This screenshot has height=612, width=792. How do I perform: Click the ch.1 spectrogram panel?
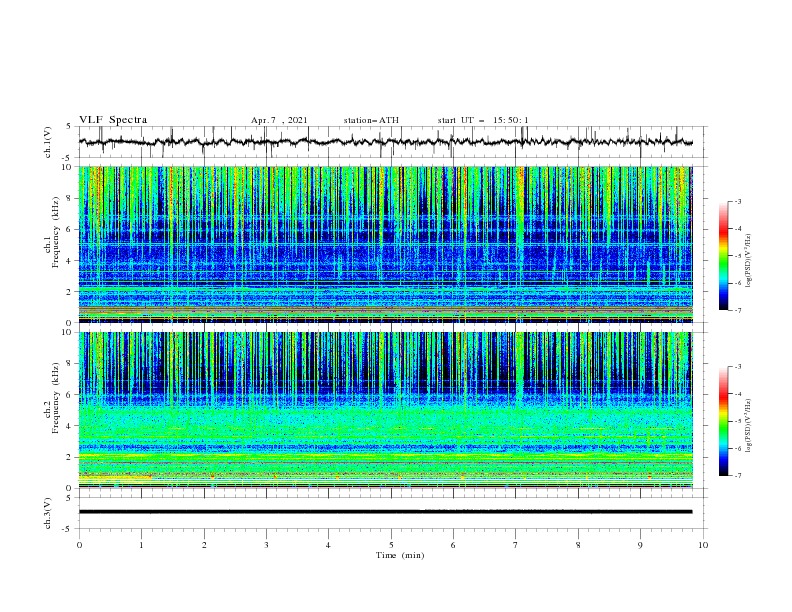[386, 244]
